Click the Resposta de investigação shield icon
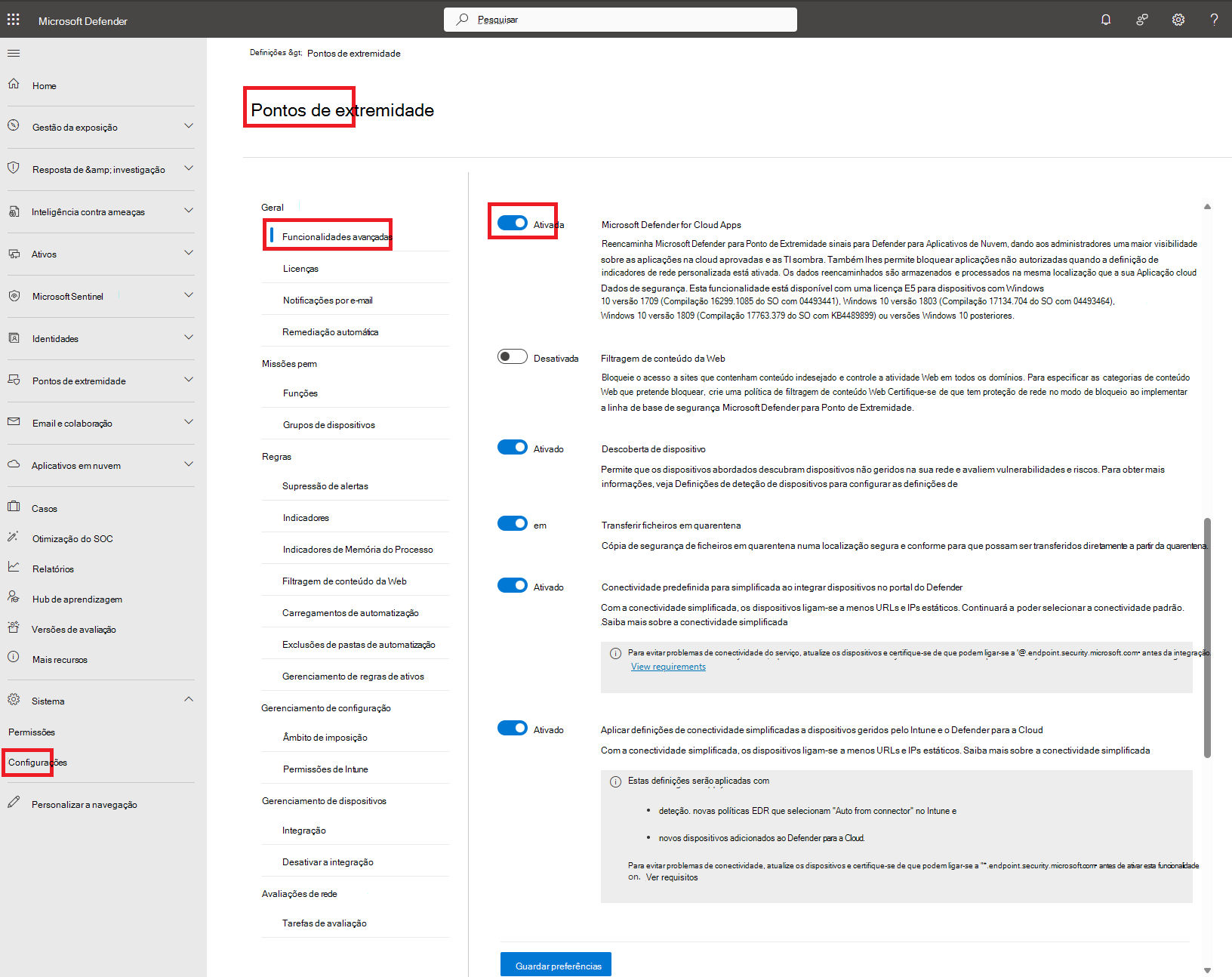1232x977 pixels. 14,168
